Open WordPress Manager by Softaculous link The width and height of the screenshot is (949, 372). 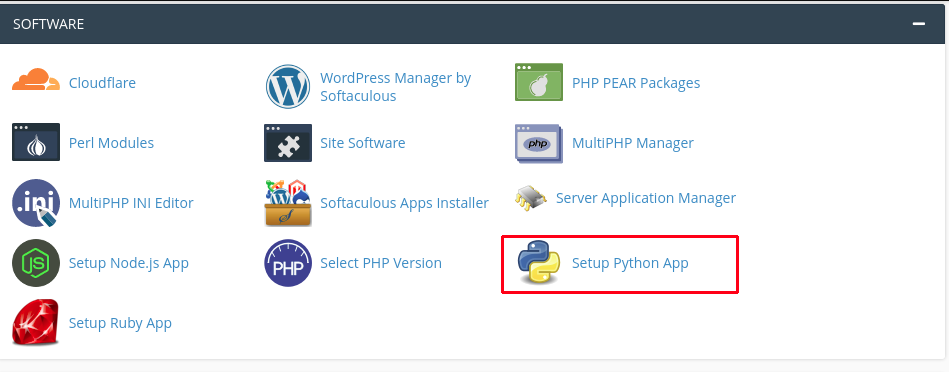(x=395, y=87)
